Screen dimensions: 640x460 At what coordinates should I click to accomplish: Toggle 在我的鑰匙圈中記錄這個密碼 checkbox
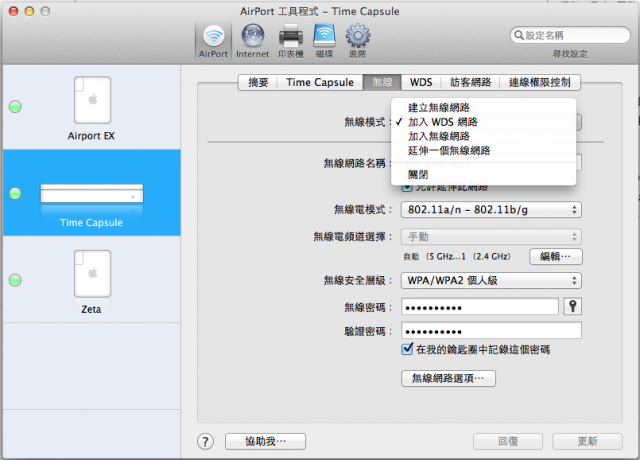tap(407, 349)
